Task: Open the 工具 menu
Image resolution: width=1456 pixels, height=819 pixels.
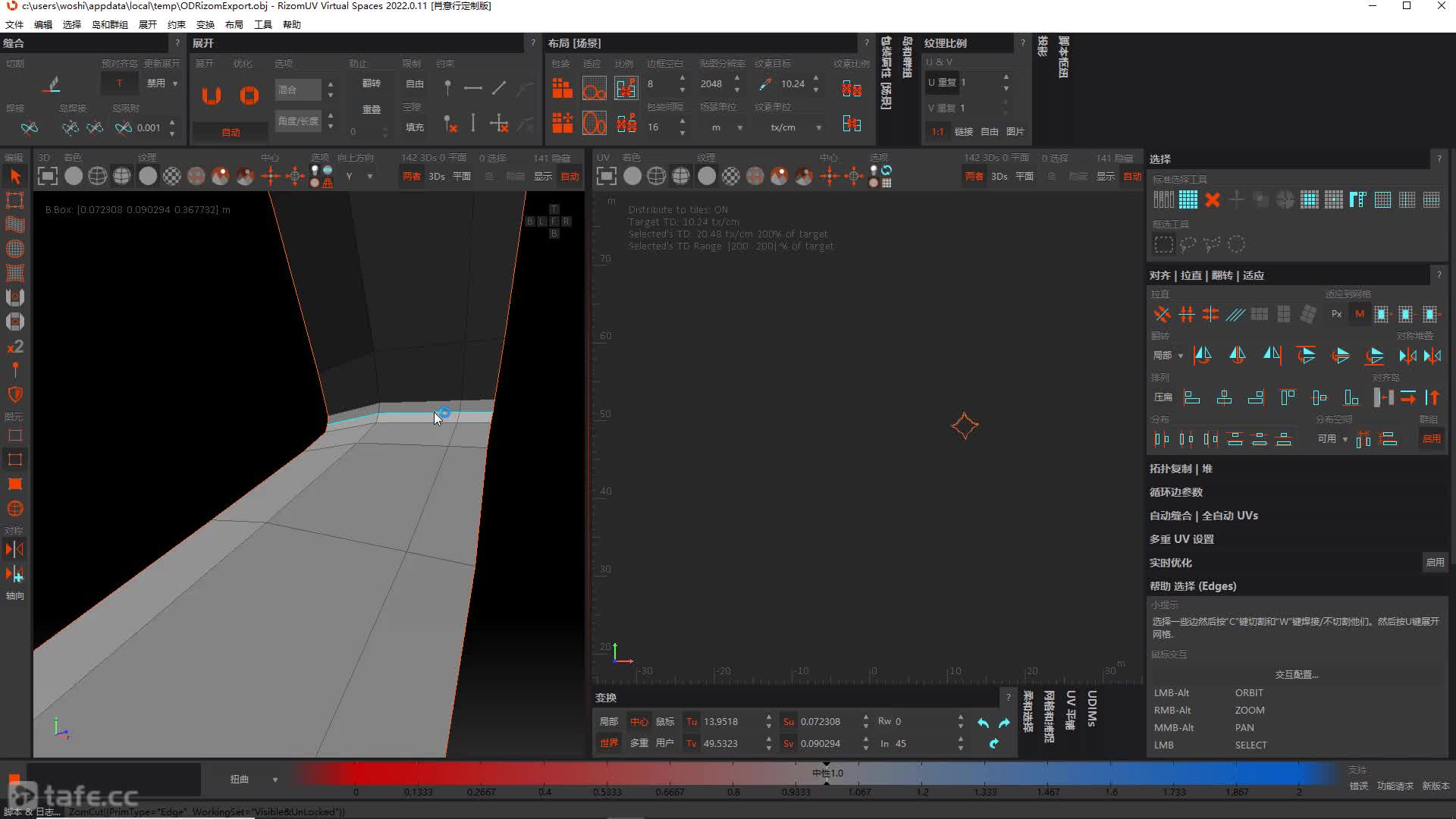Action: pyautogui.click(x=263, y=24)
